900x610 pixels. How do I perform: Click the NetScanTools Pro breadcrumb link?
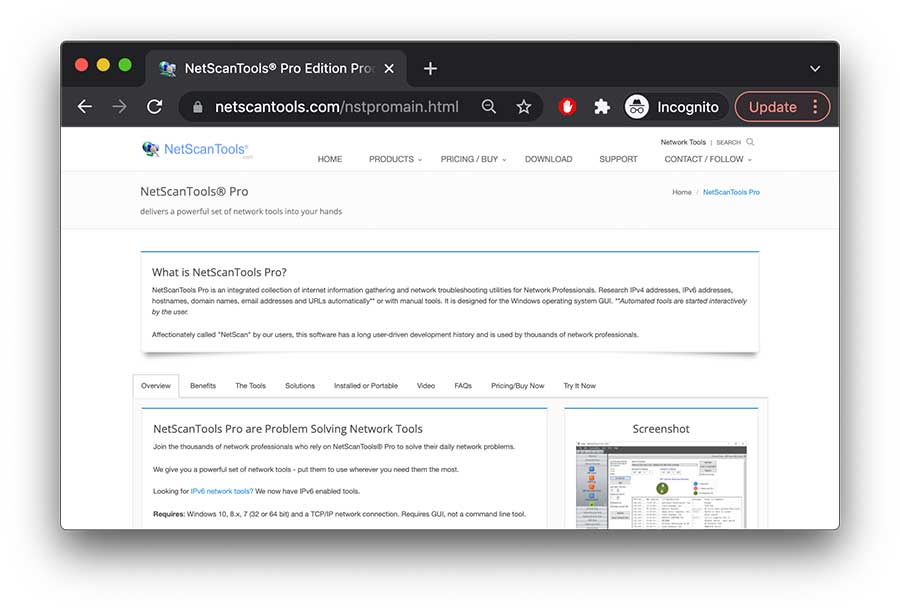tap(731, 191)
